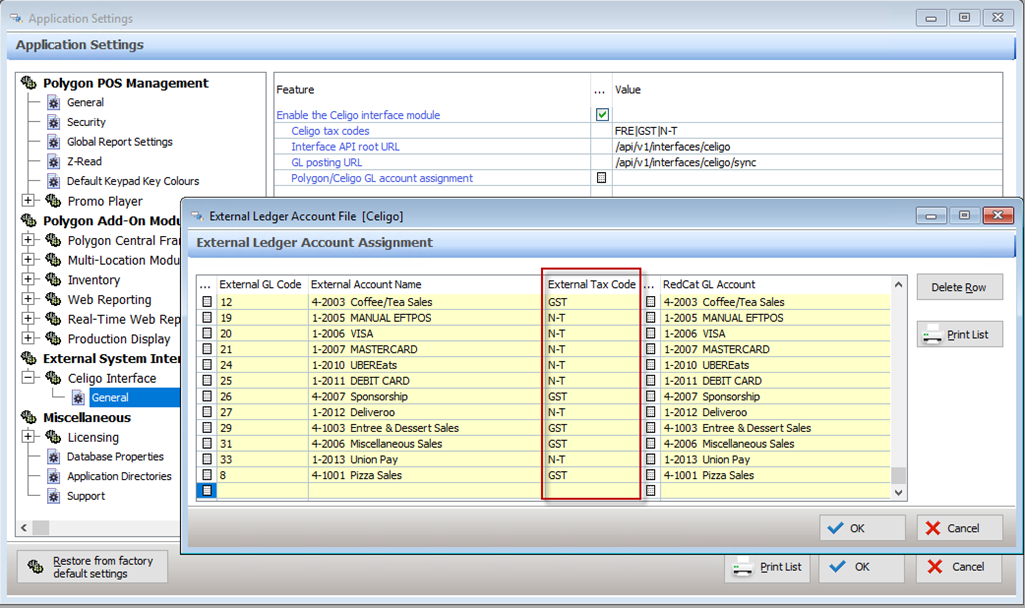
Task: Select Security in the settings tree
Action: pyautogui.click(x=86, y=122)
